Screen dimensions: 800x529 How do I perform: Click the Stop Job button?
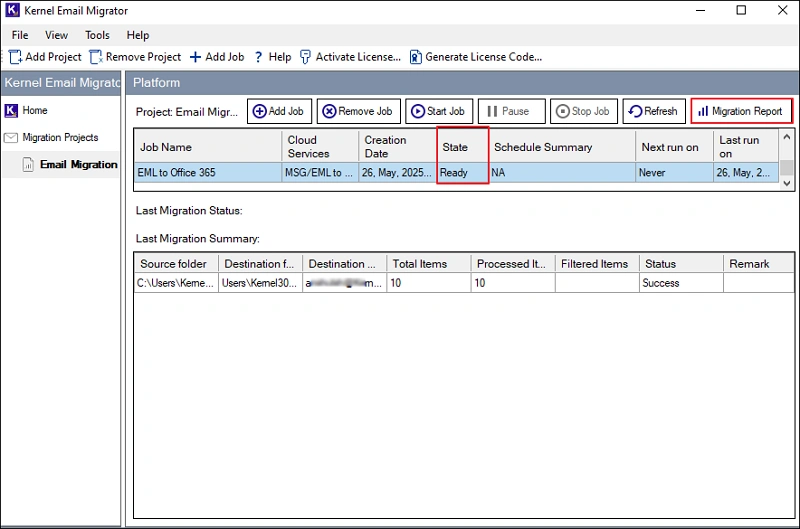coord(584,111)
